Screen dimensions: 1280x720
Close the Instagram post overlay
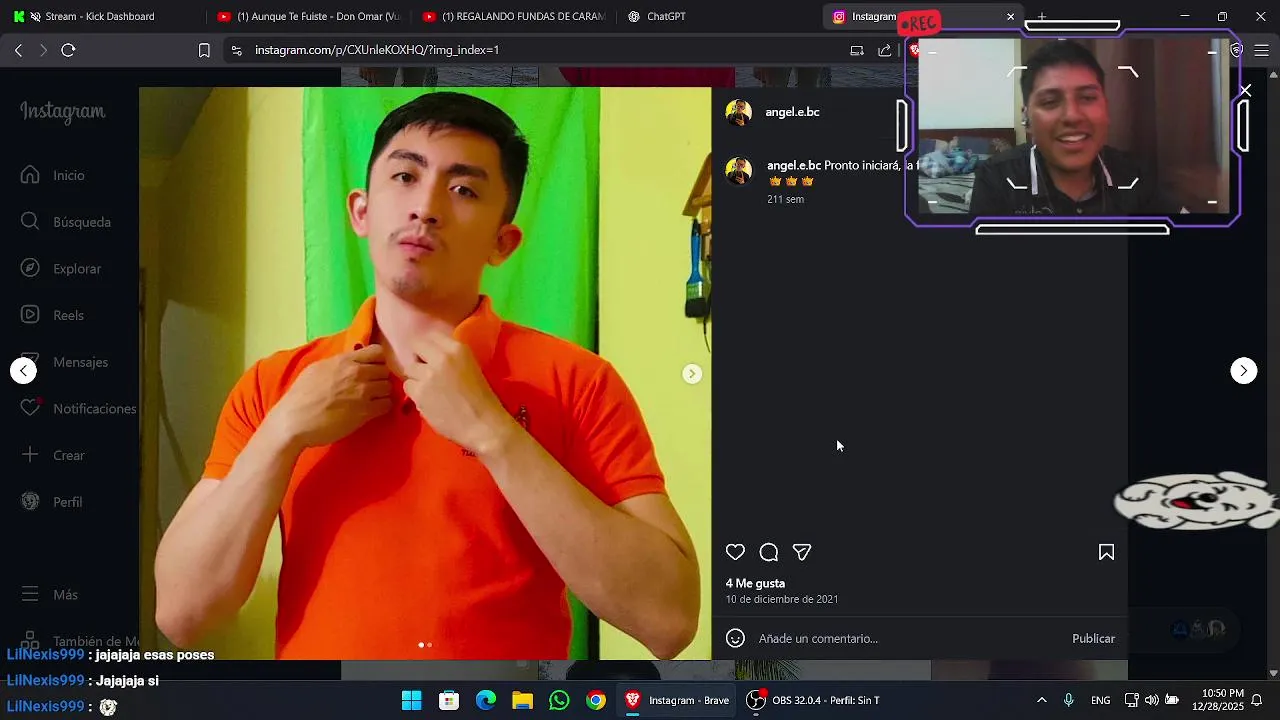point(1245,91)
